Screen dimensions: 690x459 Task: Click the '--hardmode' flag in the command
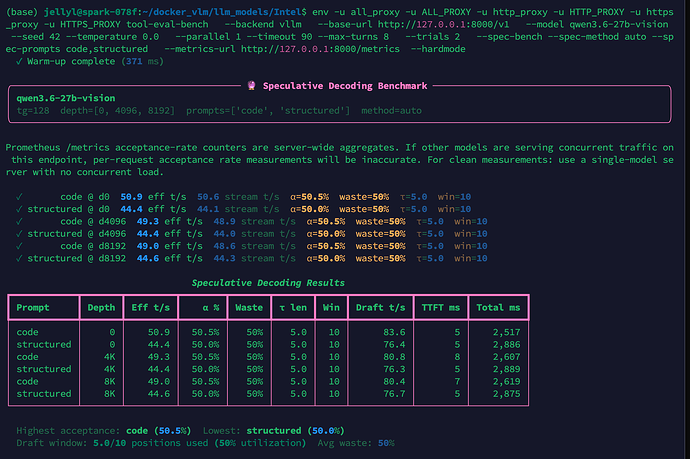(438, 49)
